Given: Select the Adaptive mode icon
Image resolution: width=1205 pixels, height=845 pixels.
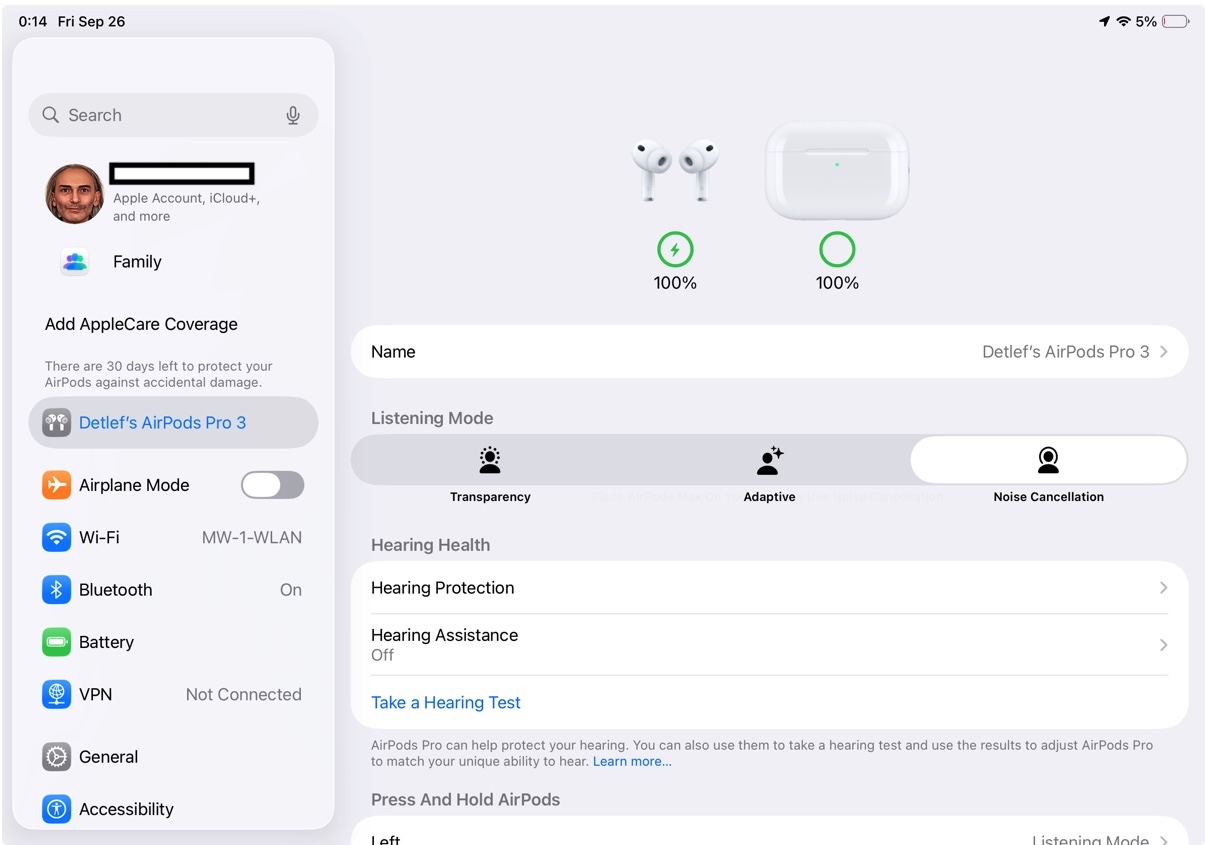Looking at the screenshot, I should pos(770,460).
